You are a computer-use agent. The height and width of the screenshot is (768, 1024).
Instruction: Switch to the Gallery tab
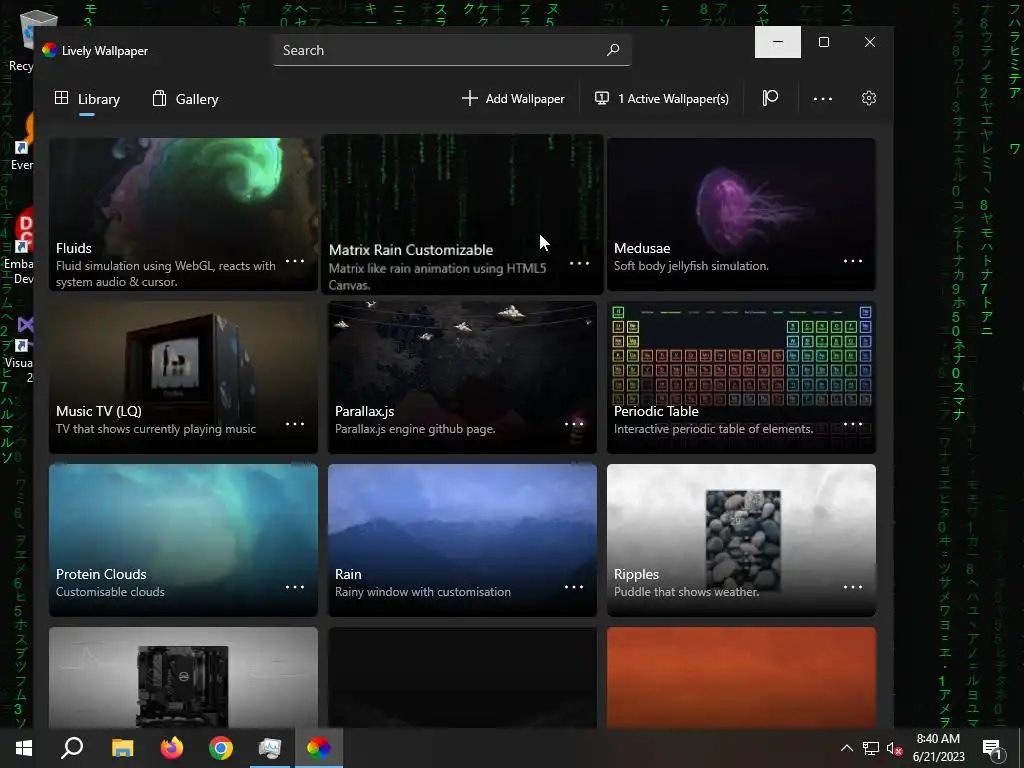point(185,99)
